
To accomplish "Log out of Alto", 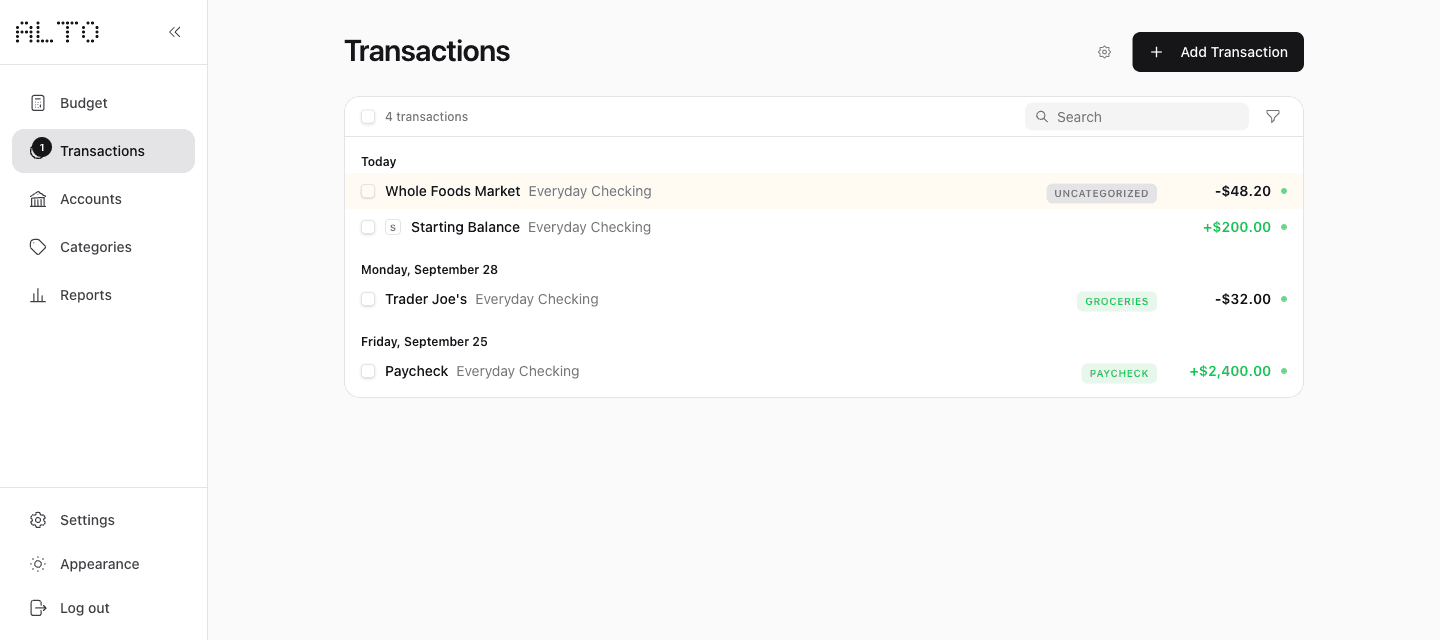I will tap(103, 608).
